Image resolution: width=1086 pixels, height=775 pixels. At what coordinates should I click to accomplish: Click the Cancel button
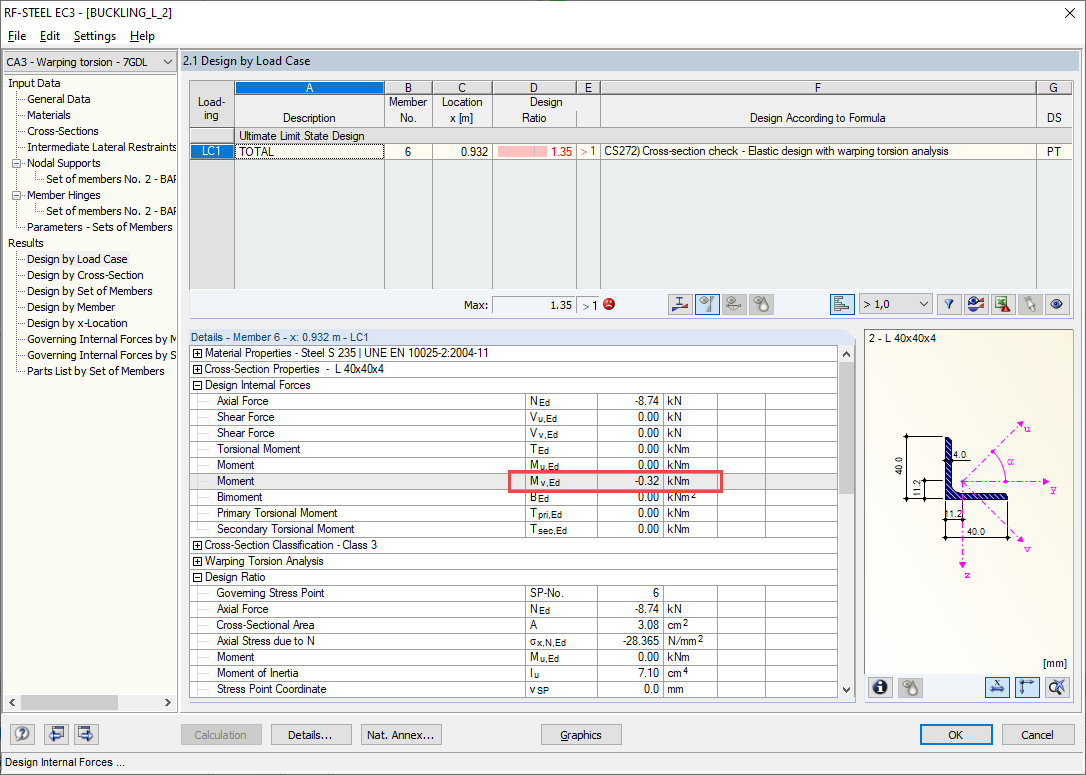[x=1037, y=735]
